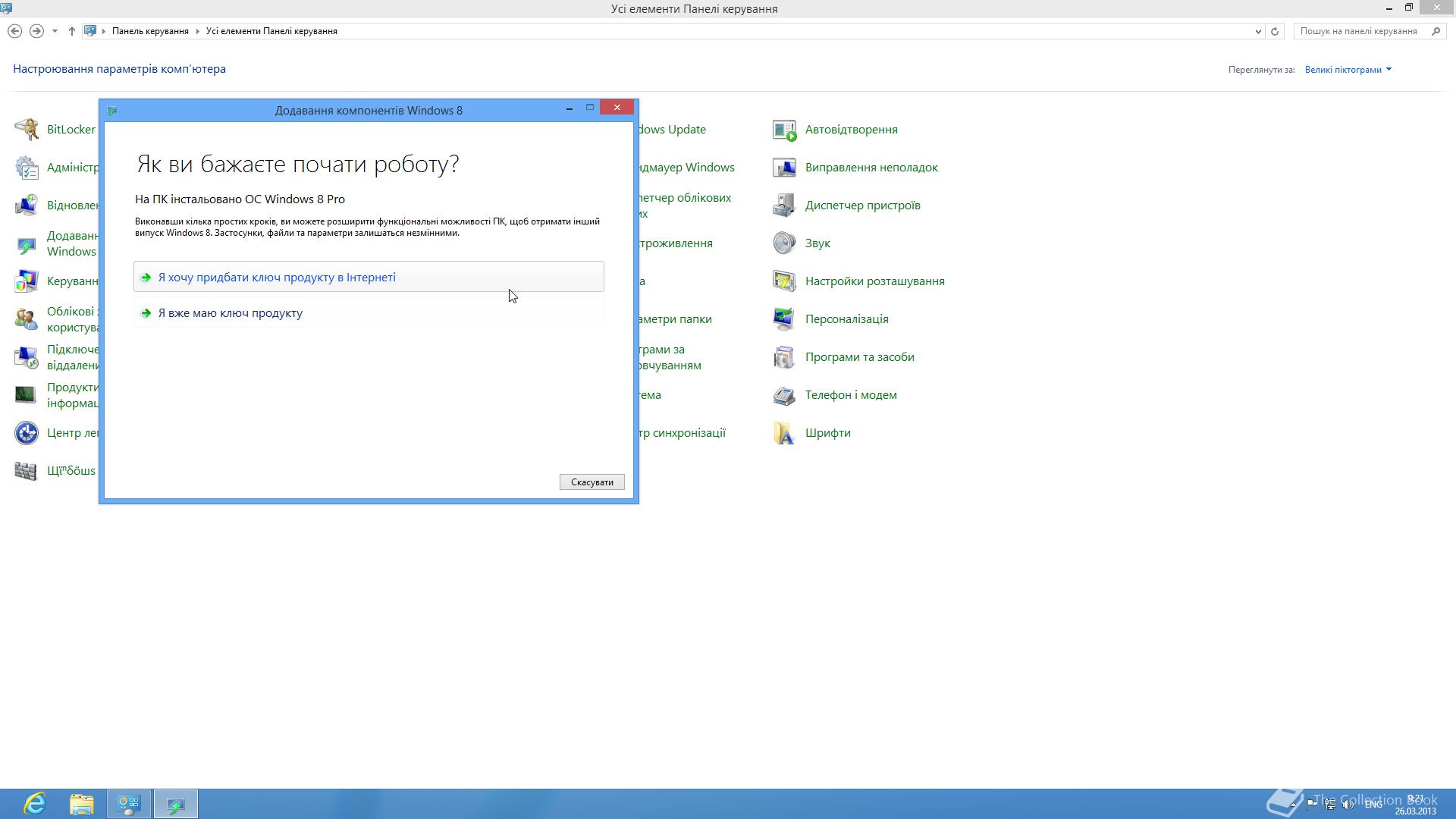1456x819 pixels.
Task: Open the Диспетчер пристроїв link
Action: [862, 206]
